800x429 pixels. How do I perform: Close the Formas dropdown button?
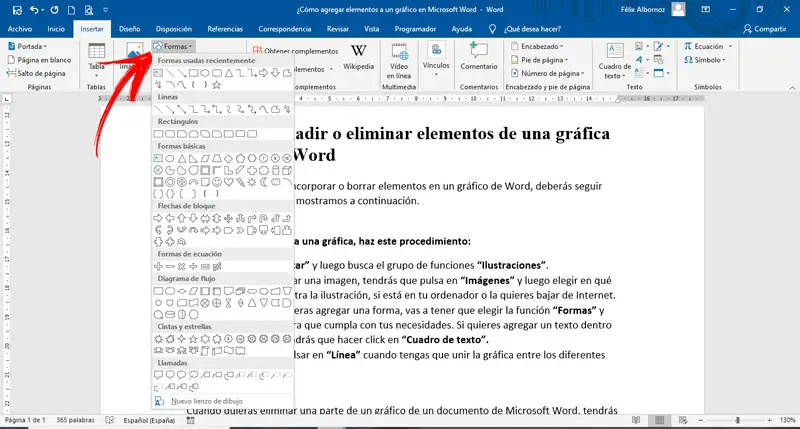(x=172, y=46)
